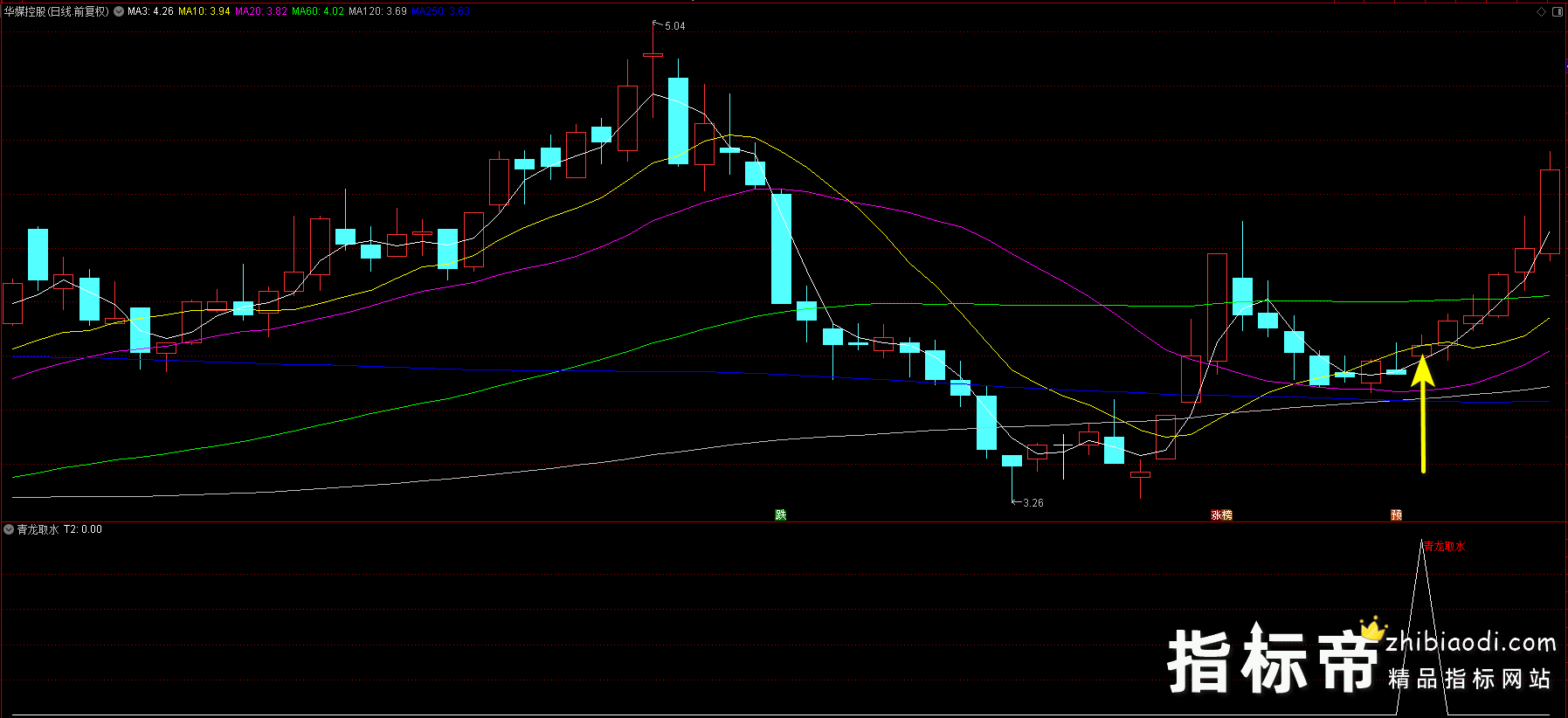Select the last red candle at right edge

1550,211
